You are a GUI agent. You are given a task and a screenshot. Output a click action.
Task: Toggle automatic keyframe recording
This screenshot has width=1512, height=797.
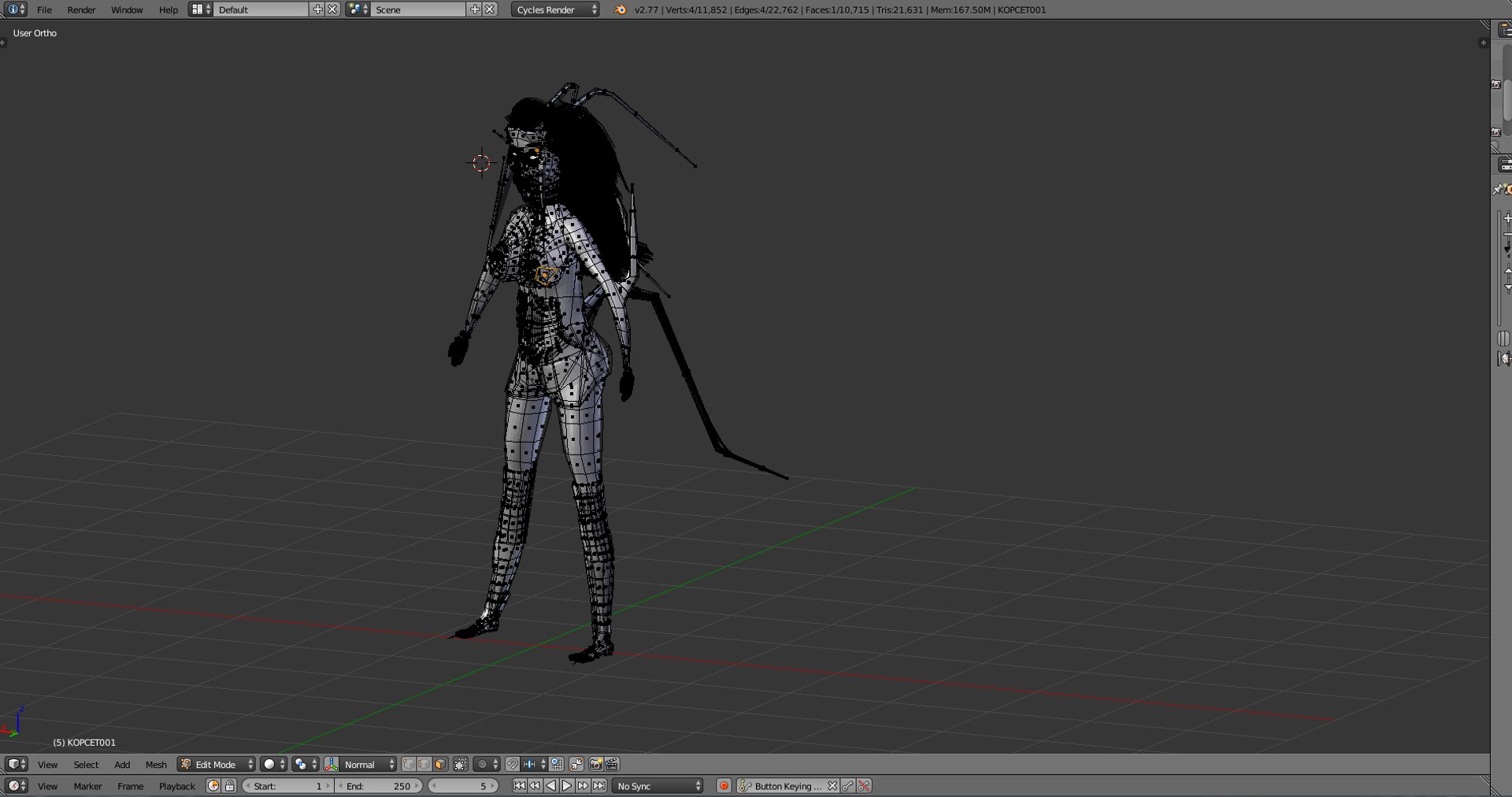724,786
